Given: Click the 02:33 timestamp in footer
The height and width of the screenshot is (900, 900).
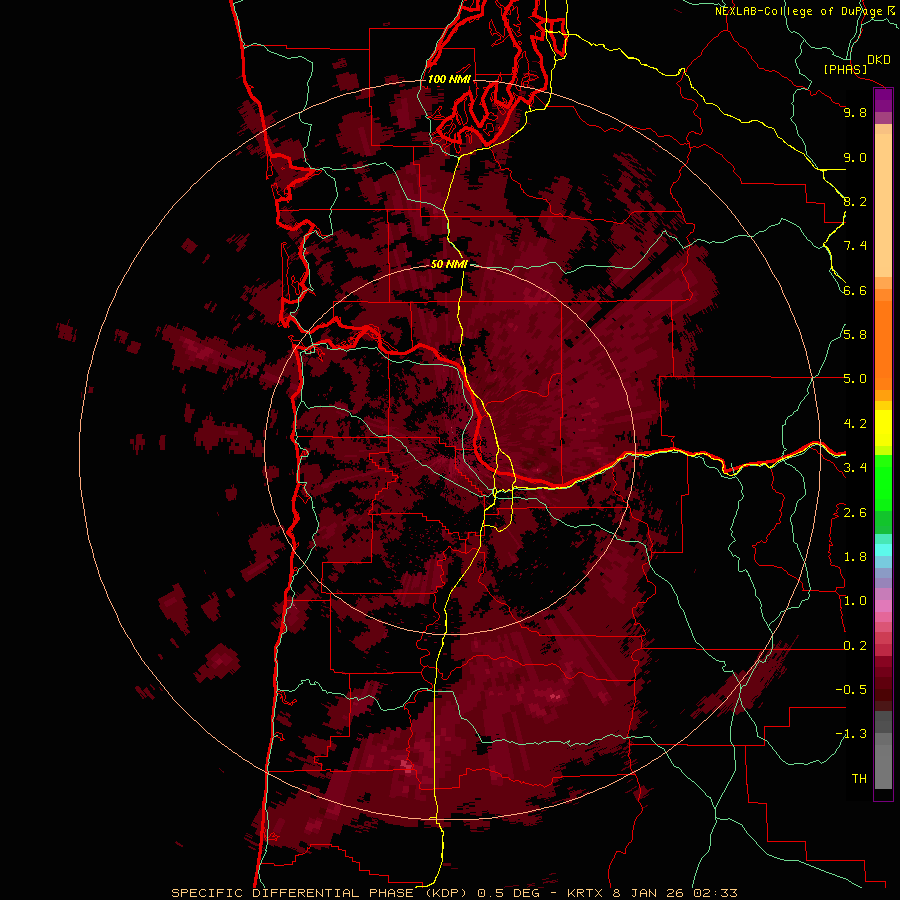Looking at the screenshot, I should [715, 893].
